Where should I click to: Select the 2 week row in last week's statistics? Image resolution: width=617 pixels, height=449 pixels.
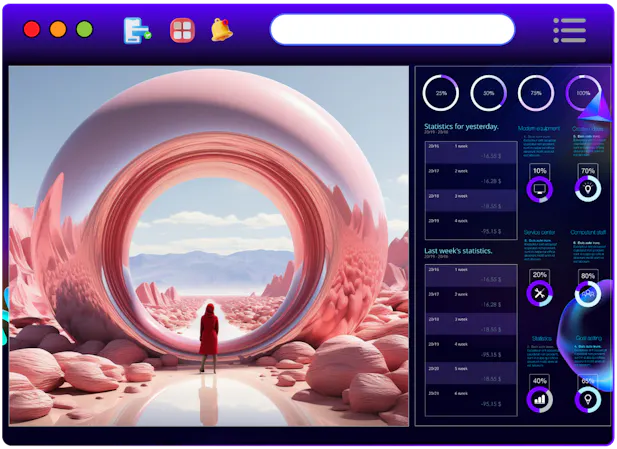click(x=471, y=300)
